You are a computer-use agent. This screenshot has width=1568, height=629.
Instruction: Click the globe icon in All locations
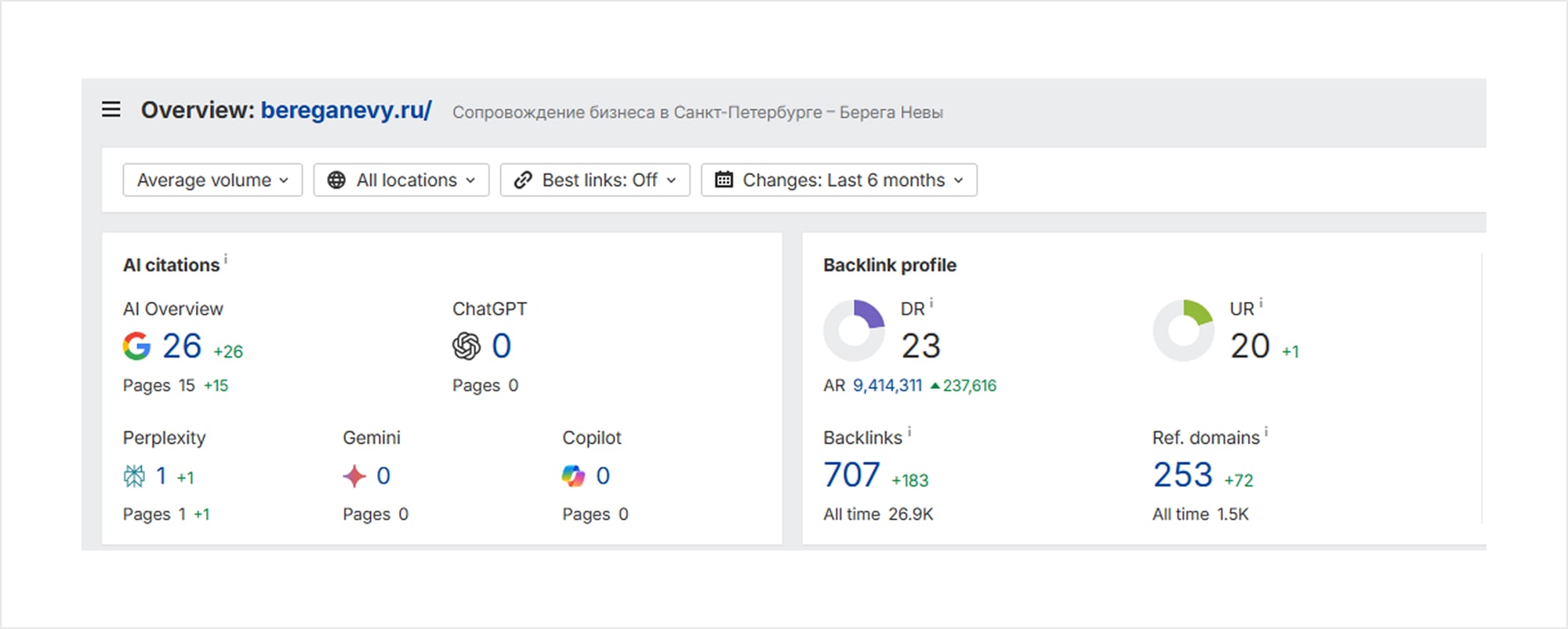click(x=336, y=180)
